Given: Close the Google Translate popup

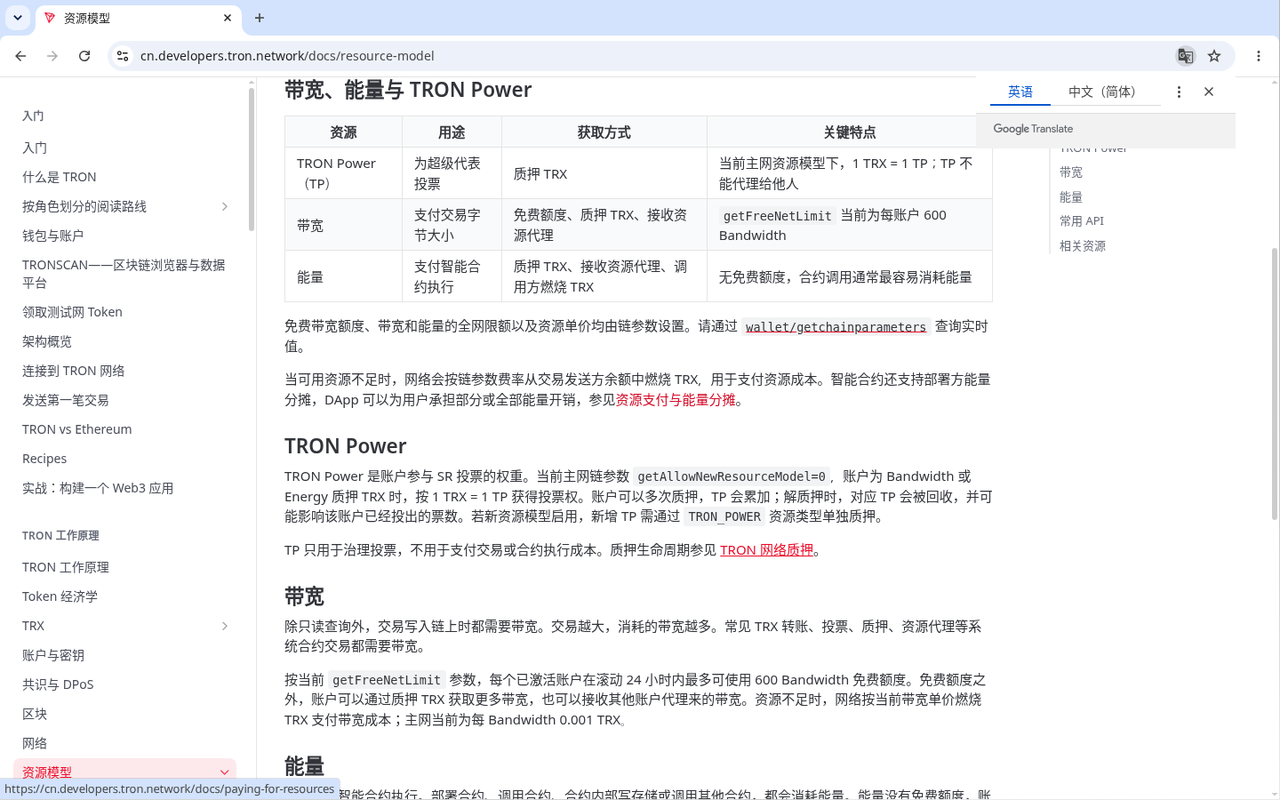Looking at the screenshot, I should click(1209, 92).
